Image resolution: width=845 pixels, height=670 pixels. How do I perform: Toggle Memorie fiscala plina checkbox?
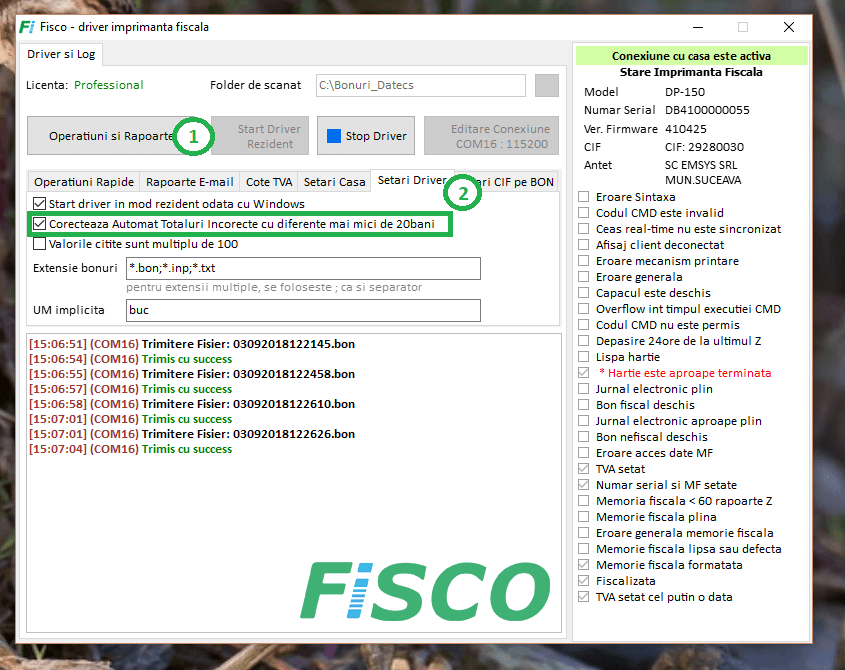click(584, 517)
